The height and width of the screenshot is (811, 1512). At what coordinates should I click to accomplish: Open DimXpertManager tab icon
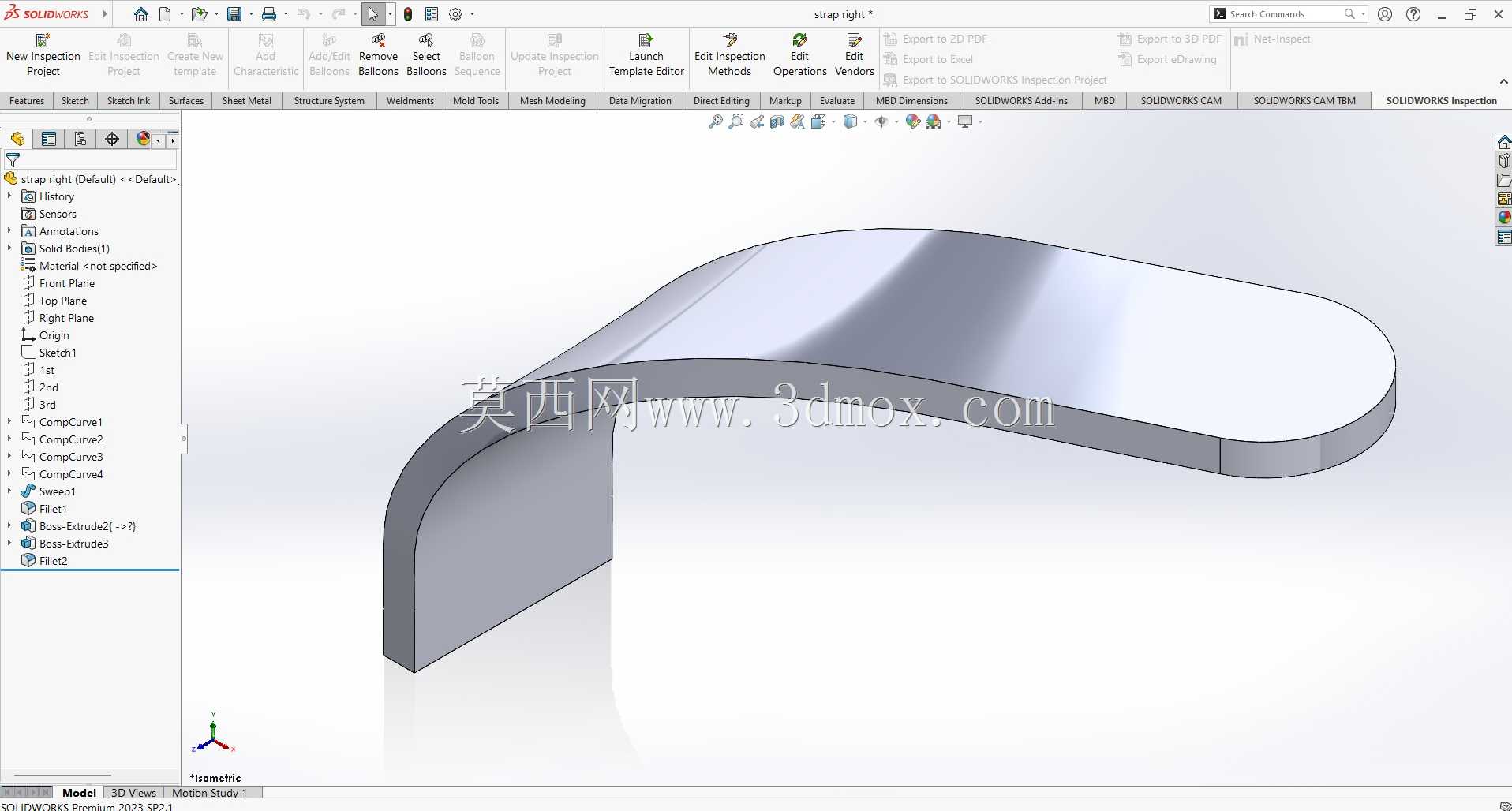point(112,139)
